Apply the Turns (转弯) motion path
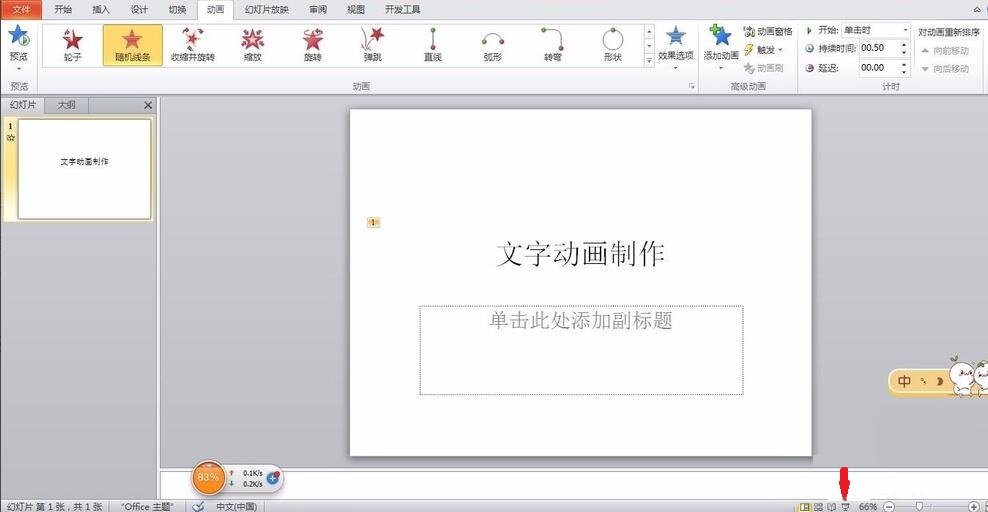Screen dimensions: 988x512 click(553, 45)
